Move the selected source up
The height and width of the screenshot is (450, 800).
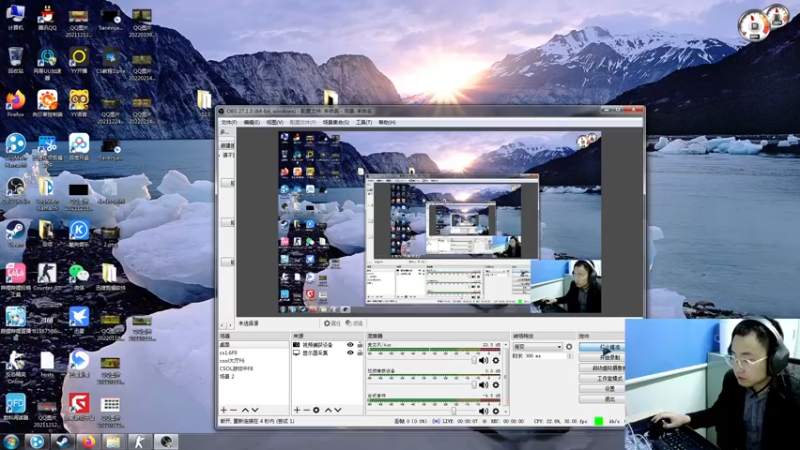pyautogui.click(x=328, y=410)
